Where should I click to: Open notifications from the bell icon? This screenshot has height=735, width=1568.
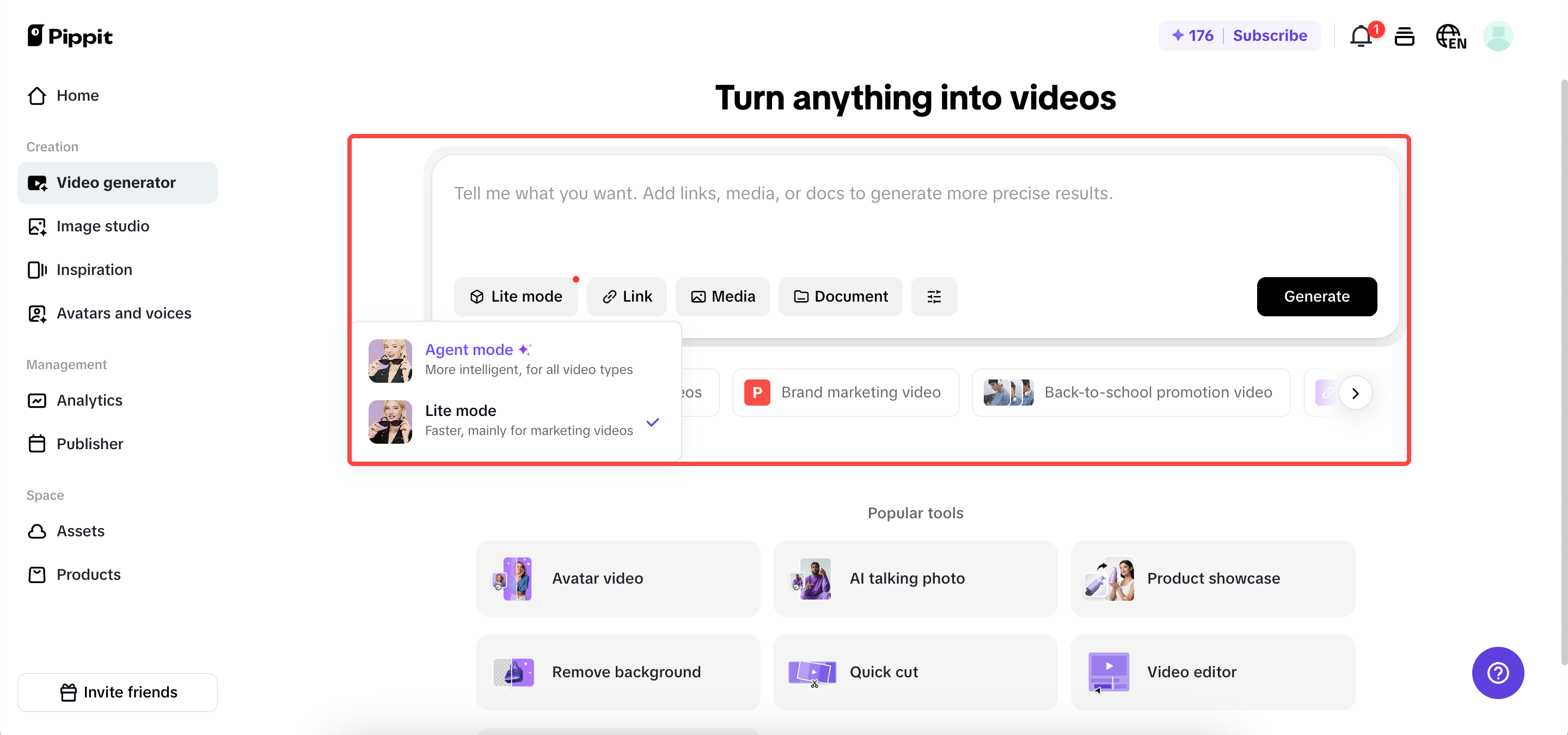click(x=1360, y=36)
